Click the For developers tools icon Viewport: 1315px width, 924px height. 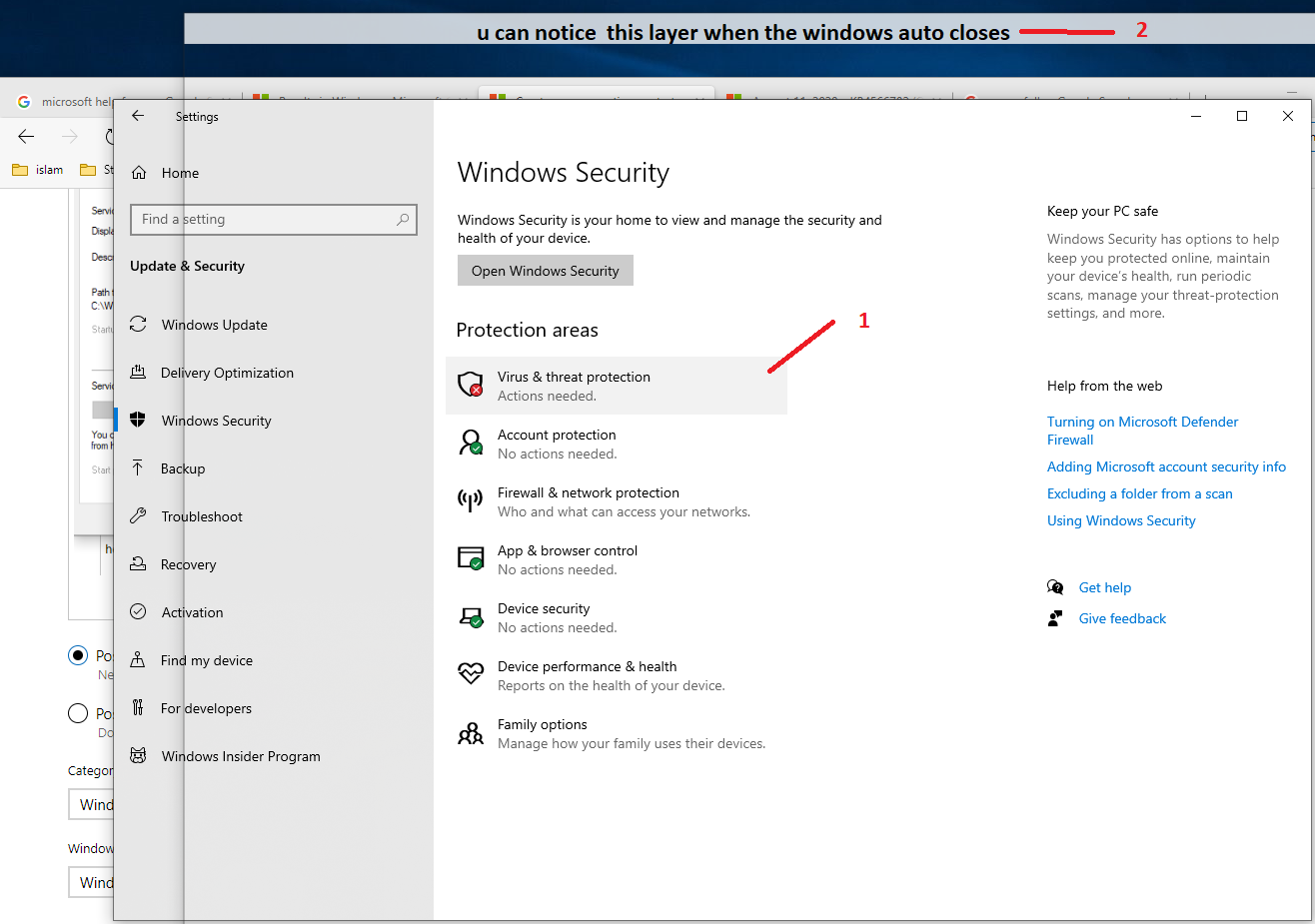138,708
